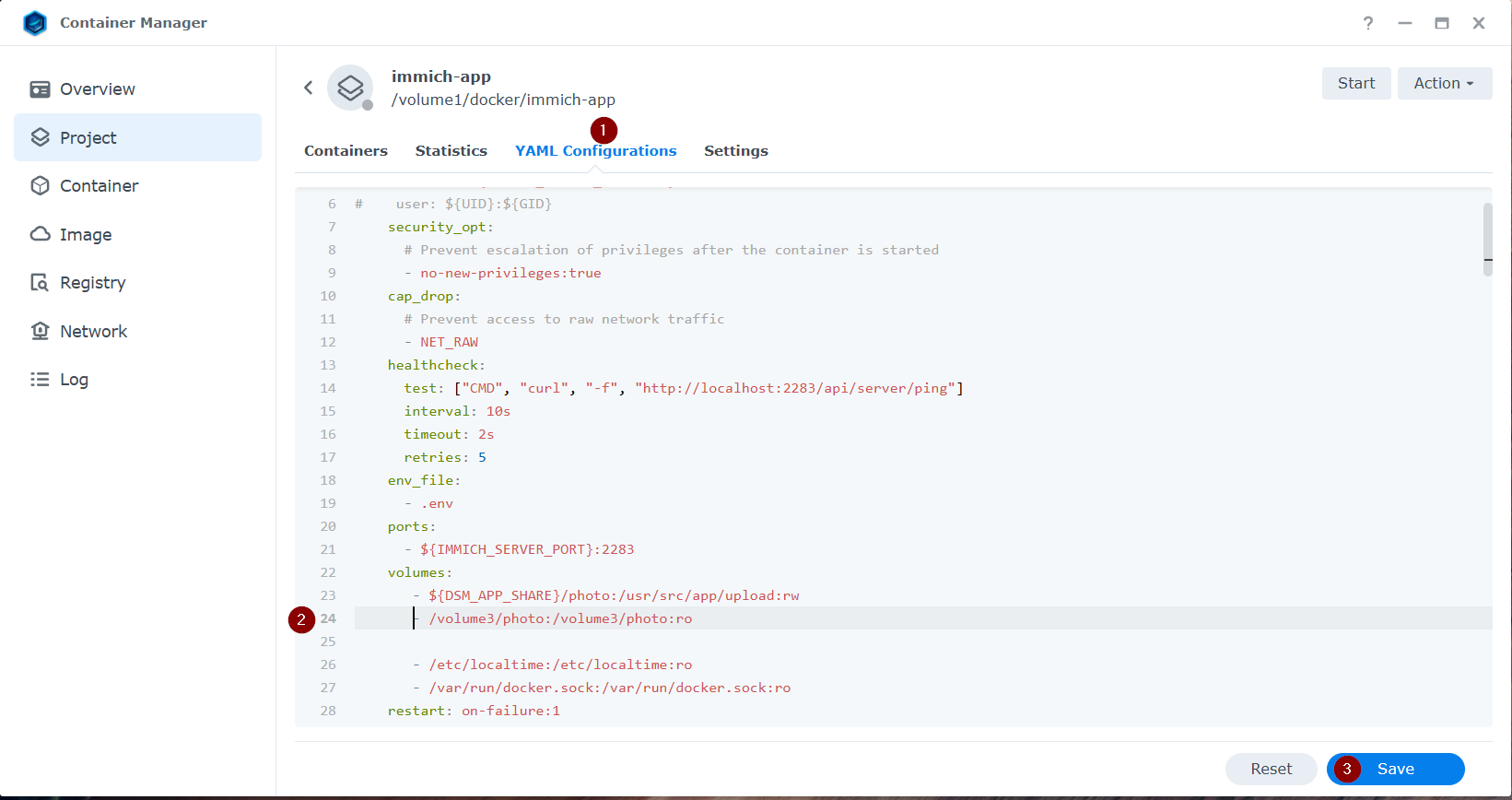Click the no-new-privileges:true line
The width and height of the screenshot is (1512, 800).
coord(503,273)
